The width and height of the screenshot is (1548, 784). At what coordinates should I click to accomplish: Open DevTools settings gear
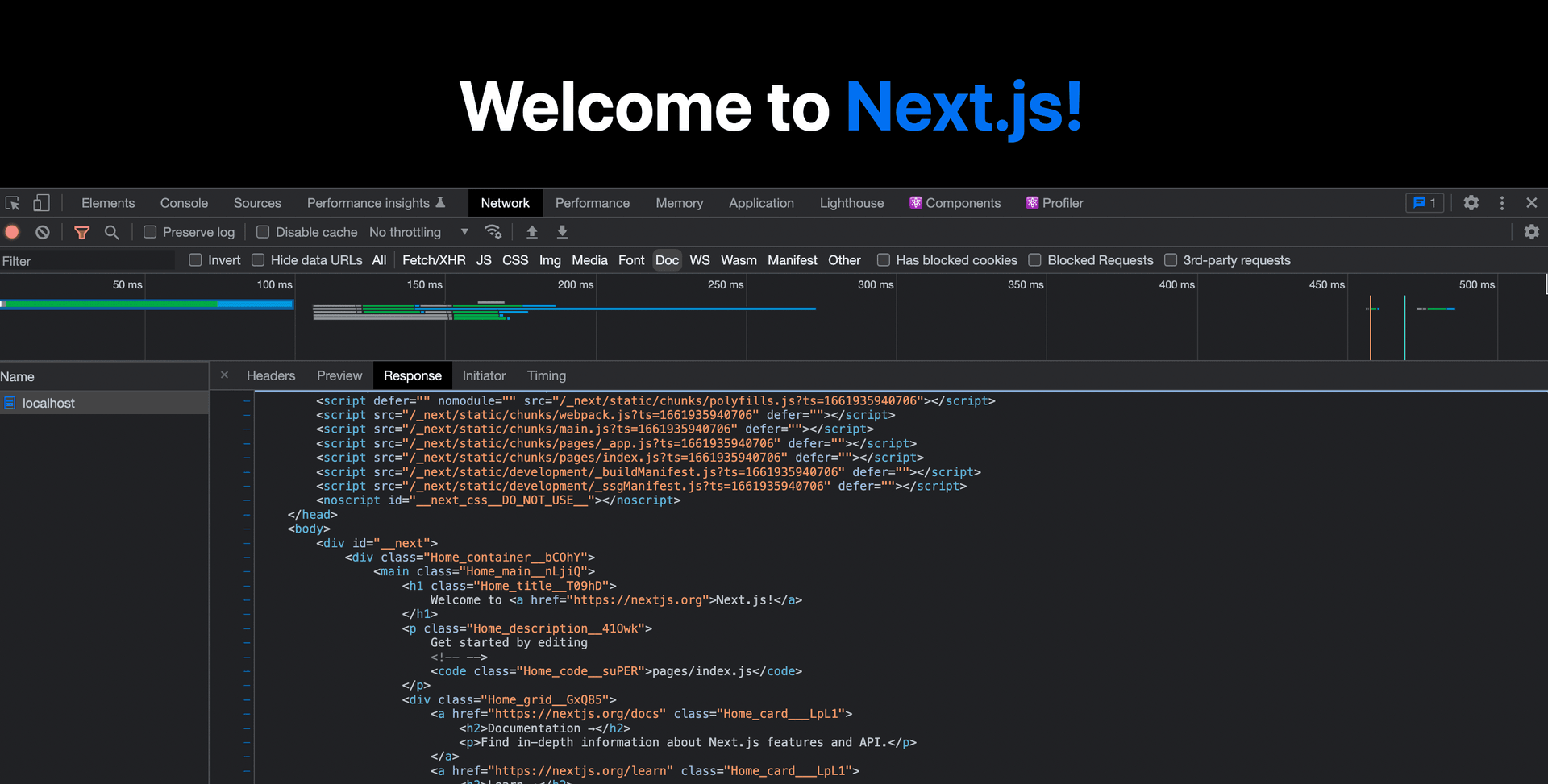[x=1471, y=203]
